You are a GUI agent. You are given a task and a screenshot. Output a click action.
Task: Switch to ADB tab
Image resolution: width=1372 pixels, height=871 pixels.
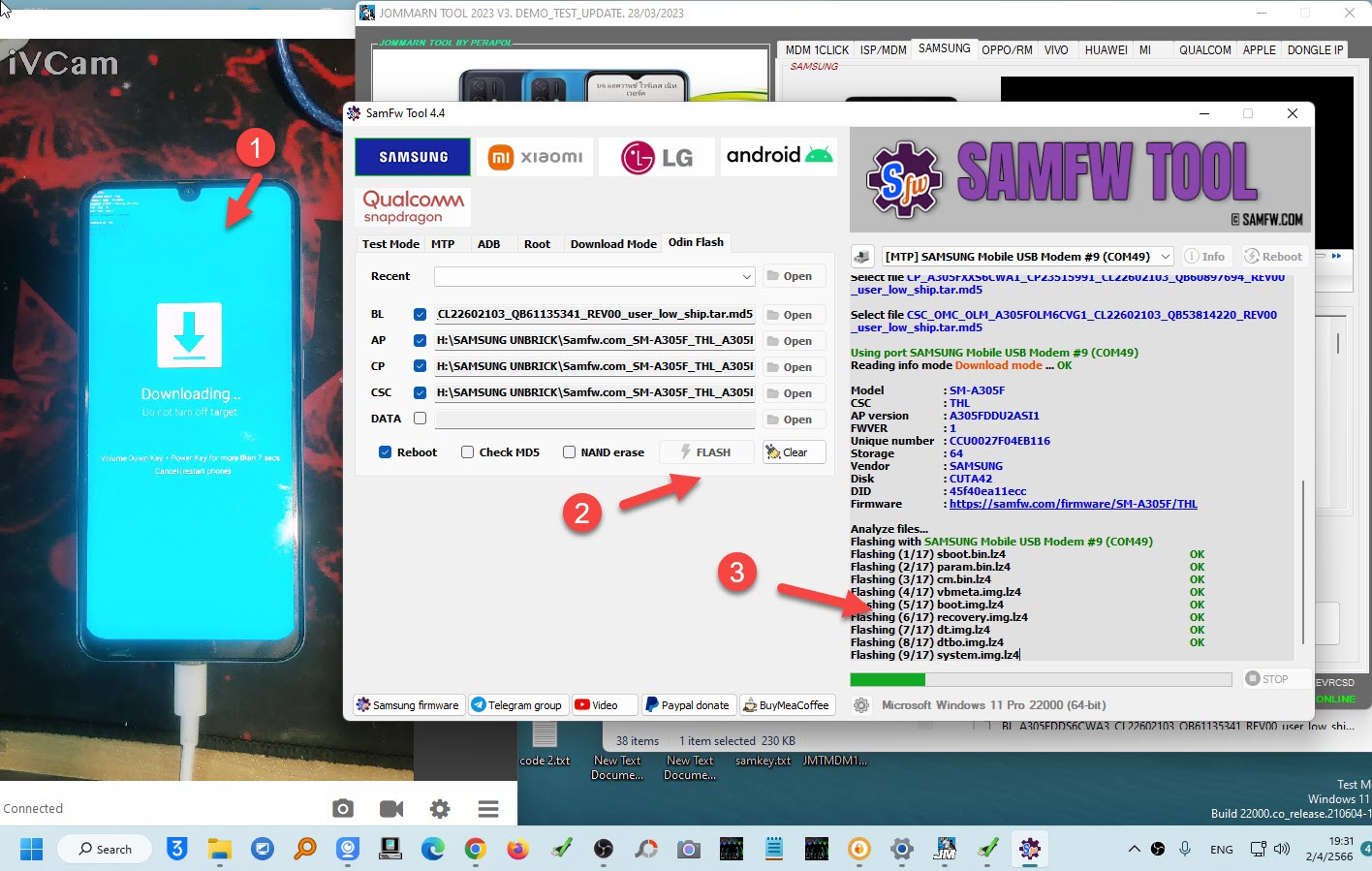(488, 244)
